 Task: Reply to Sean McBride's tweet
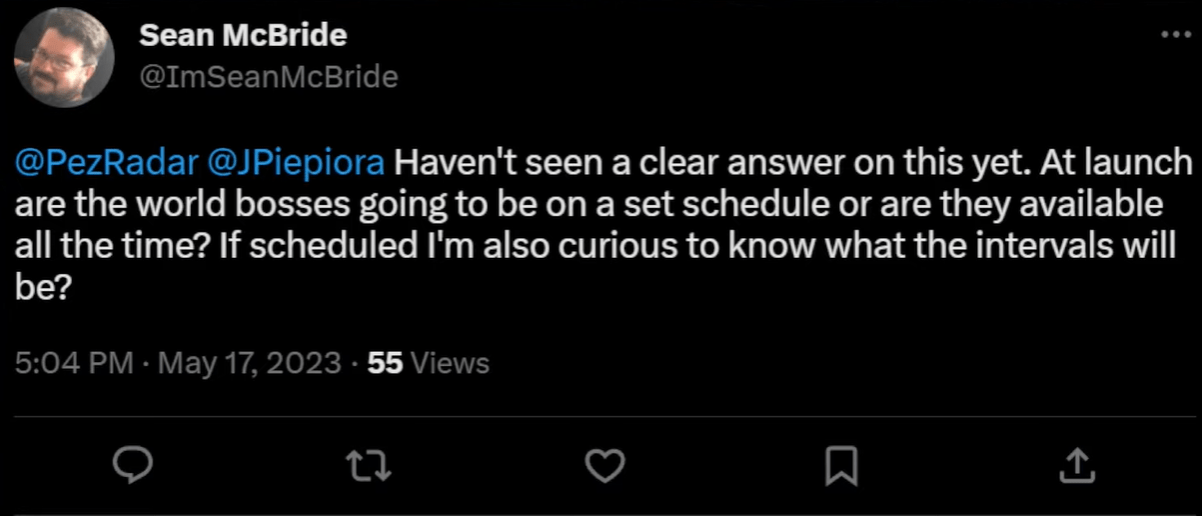[132, 464]
